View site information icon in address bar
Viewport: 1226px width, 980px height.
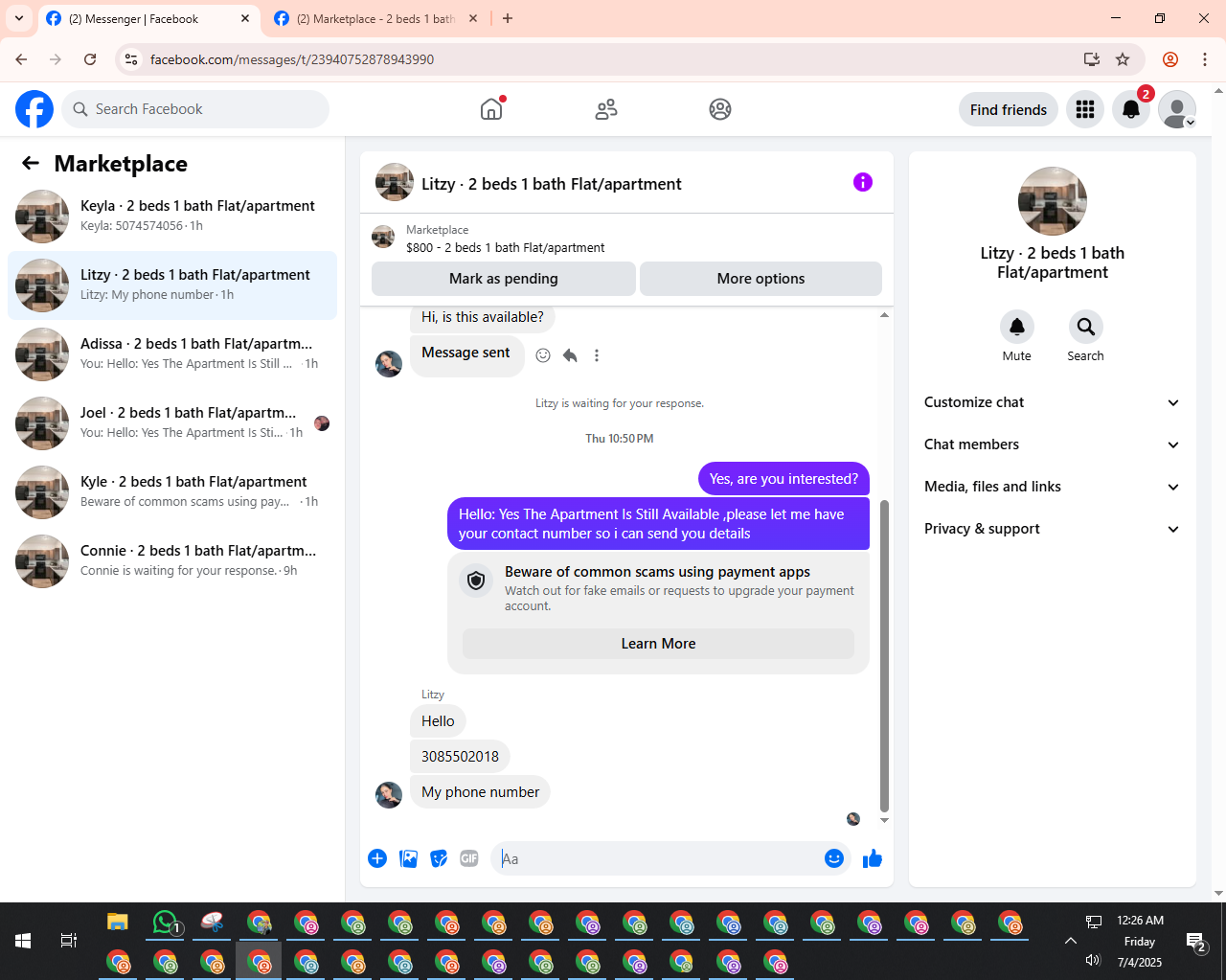132,59
